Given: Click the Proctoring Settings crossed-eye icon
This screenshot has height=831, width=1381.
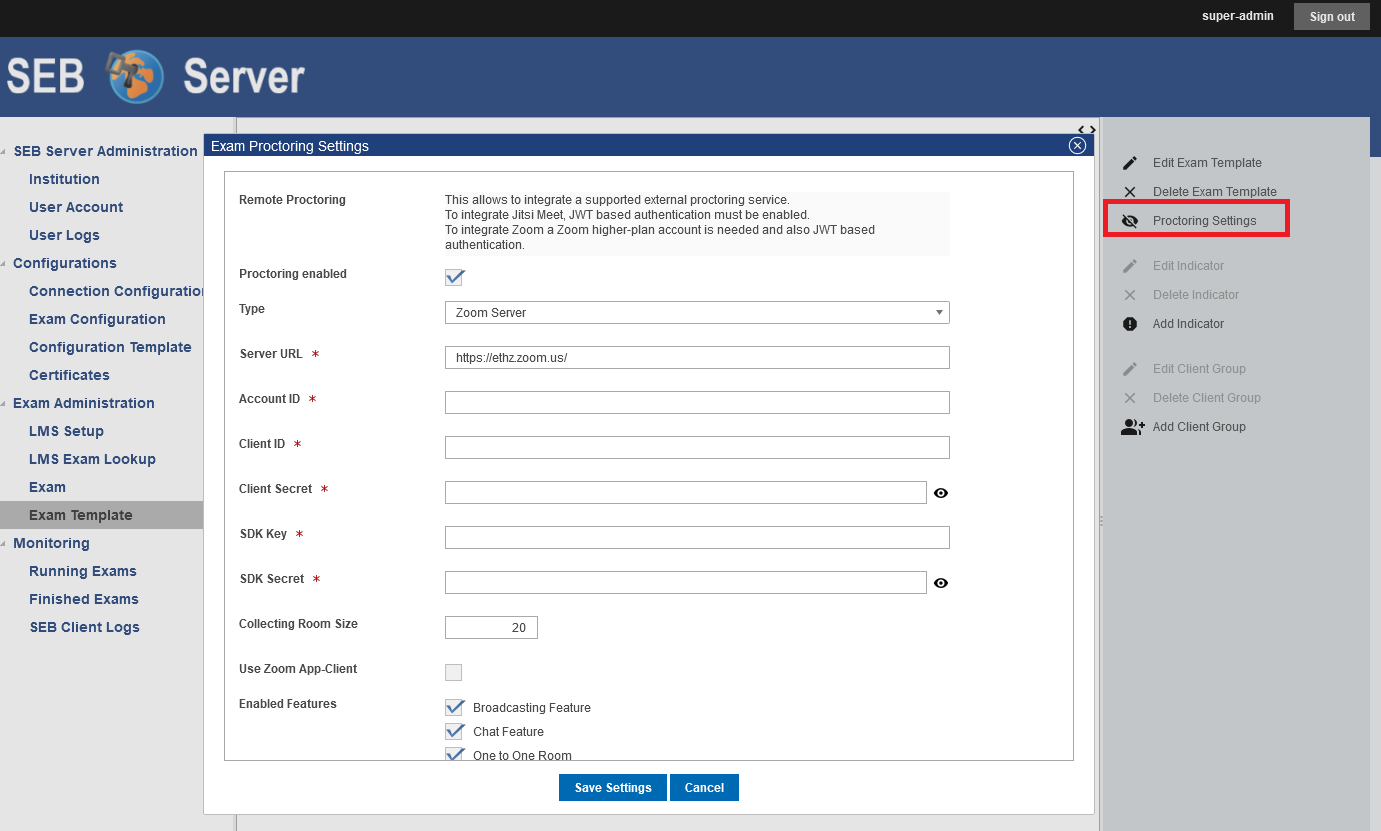Looking at the screenshot, I should point(1130,221).
